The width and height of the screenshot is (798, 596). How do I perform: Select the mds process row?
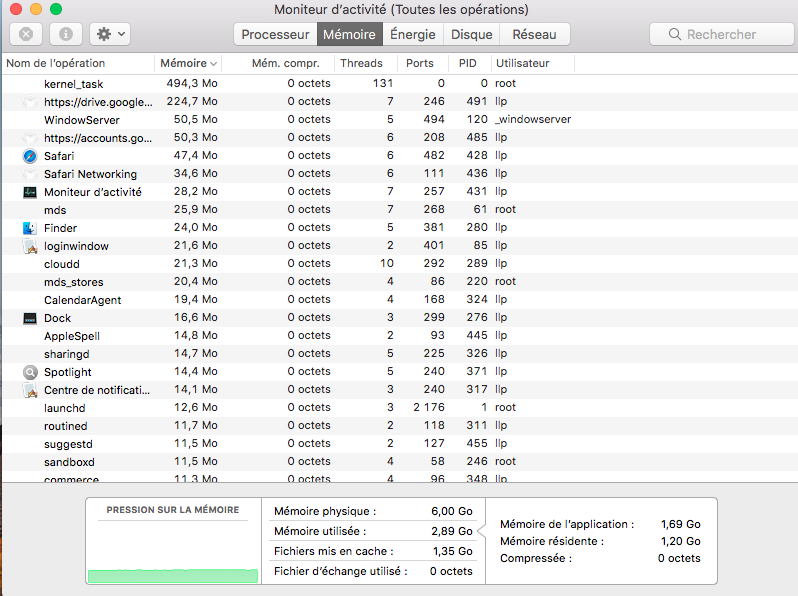(x=399, y=210)
